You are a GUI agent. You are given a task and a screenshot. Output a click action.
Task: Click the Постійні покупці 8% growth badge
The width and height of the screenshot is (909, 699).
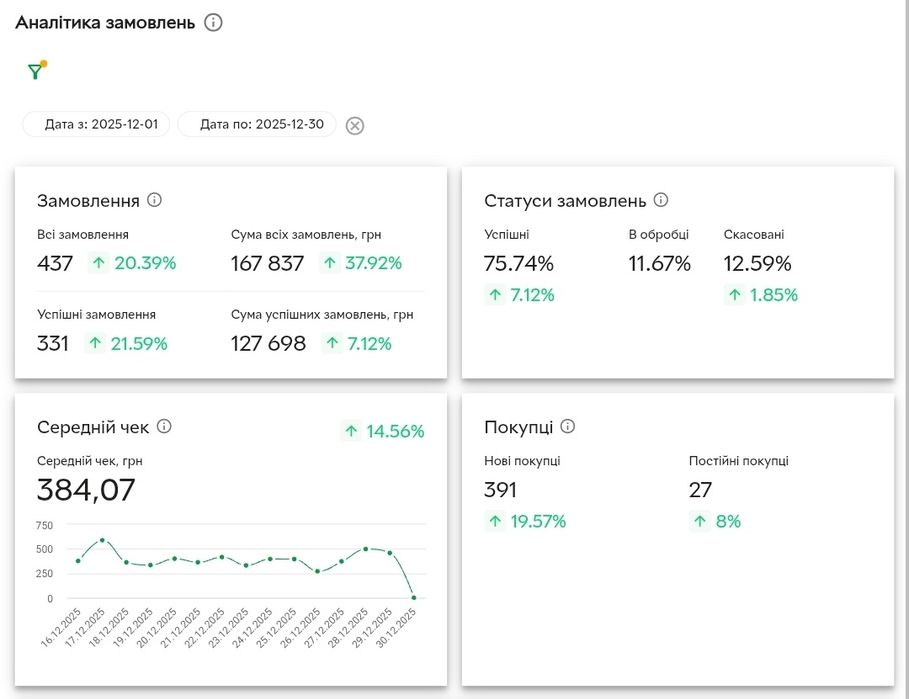716,521
